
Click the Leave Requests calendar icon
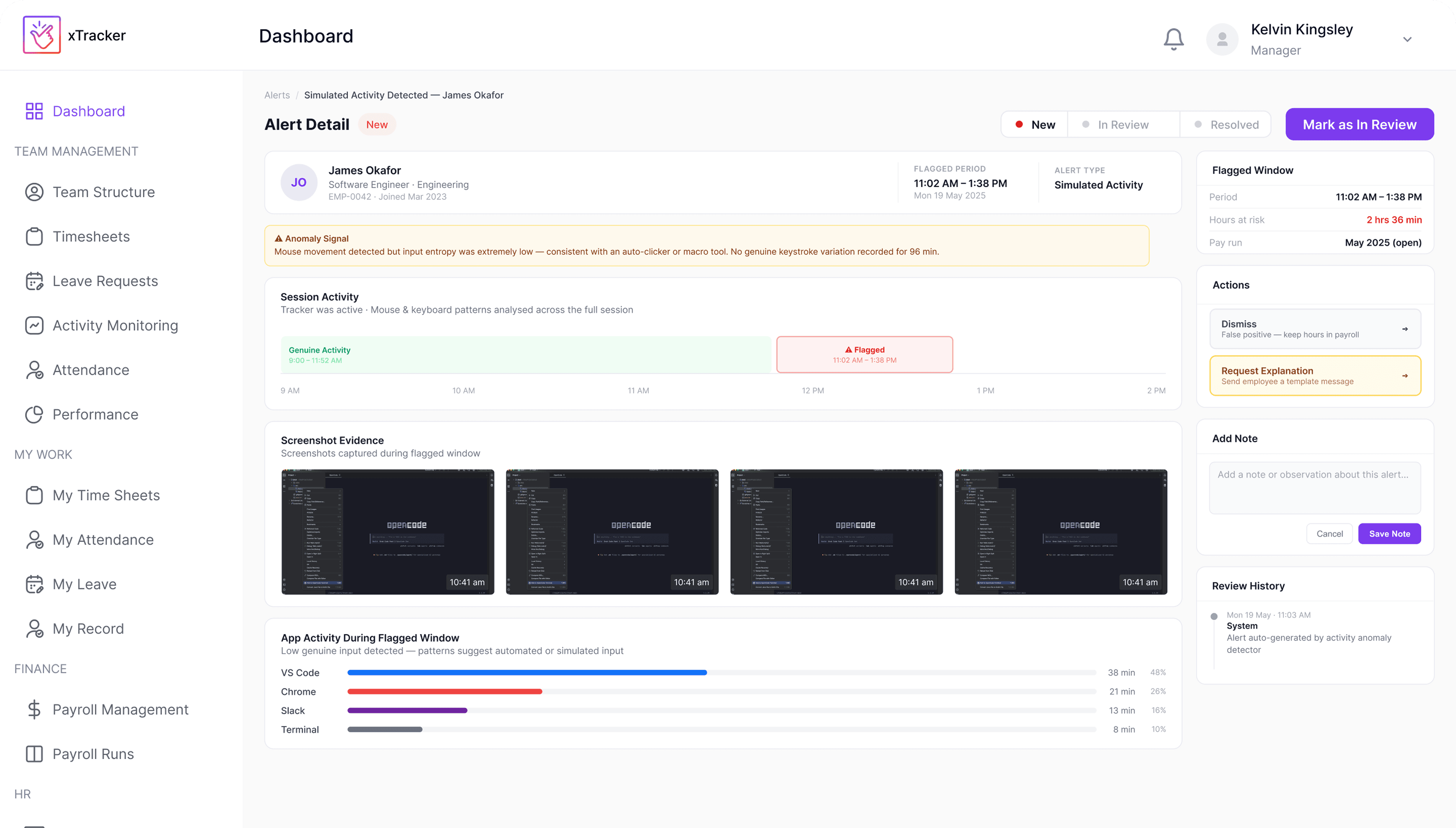[x=34, y=281]
